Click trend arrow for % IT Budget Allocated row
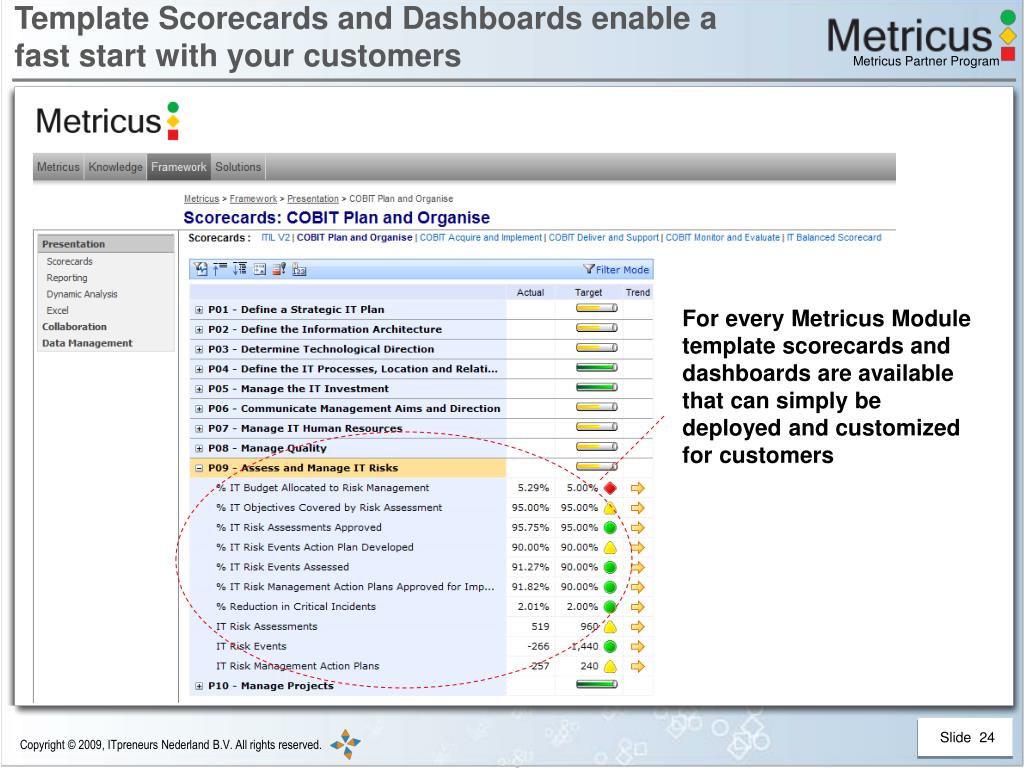The image size is (1024, 768). pos(638,488)
